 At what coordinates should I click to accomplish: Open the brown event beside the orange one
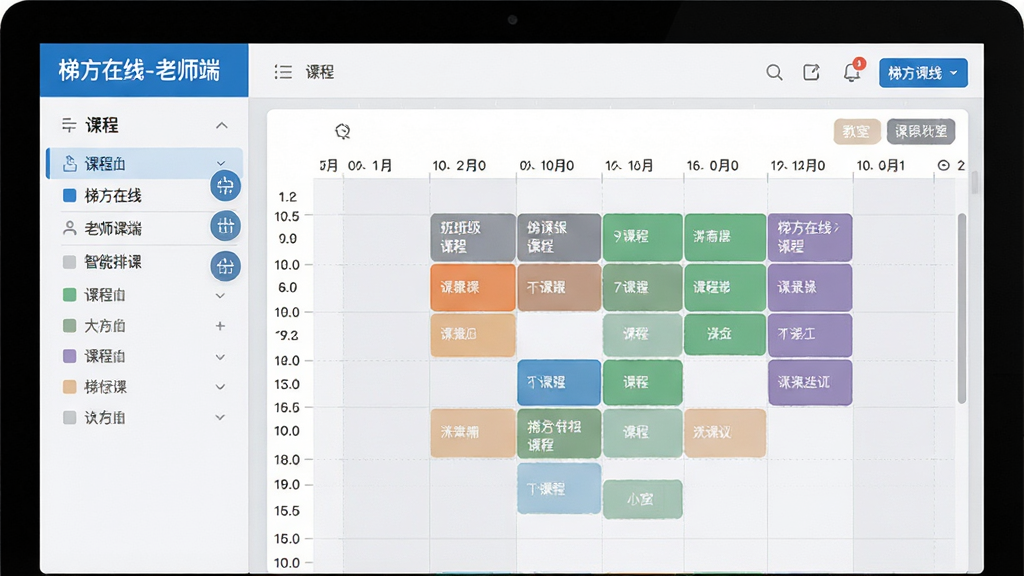tap(559, 287)
